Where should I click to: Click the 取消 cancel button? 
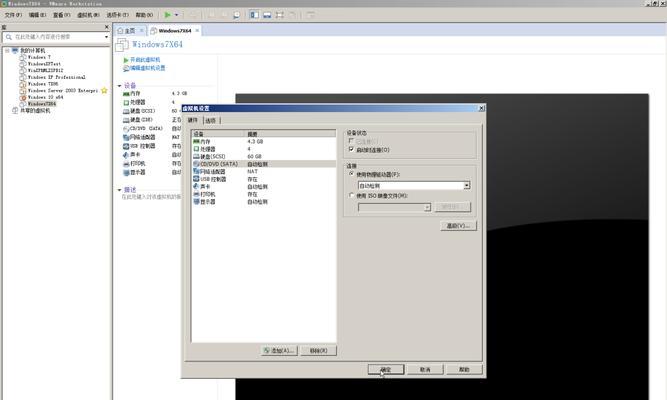coord(425,369)
